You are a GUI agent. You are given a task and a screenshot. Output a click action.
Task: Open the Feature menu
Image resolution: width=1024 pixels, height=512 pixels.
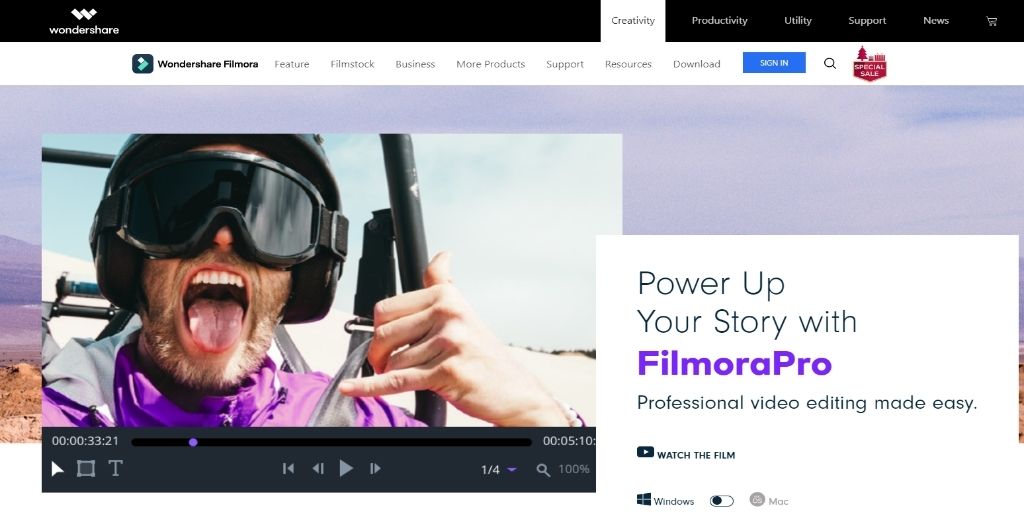click(x=291, y=64)
